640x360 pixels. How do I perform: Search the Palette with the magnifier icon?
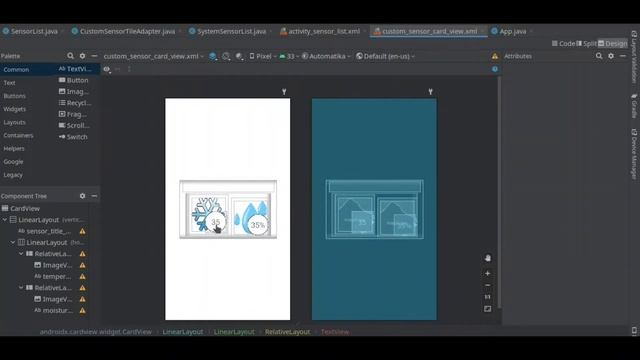pyautogui.click(x=70, y=56)
